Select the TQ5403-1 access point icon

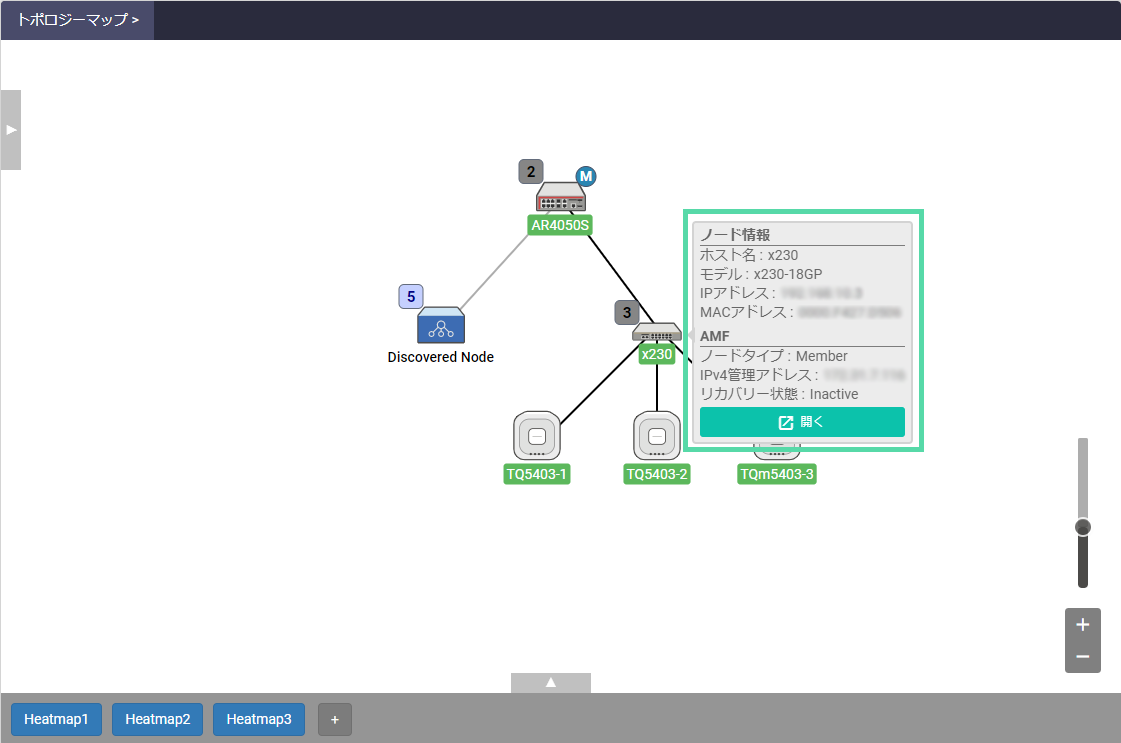(537, 436)
